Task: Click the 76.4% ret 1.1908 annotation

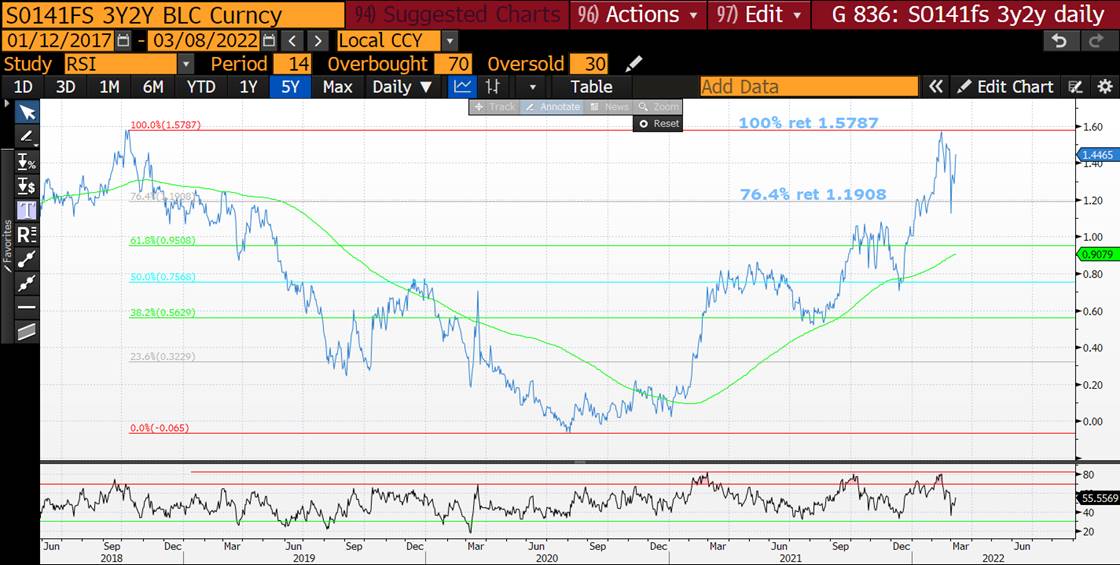Action: click(x=813, y=194)
